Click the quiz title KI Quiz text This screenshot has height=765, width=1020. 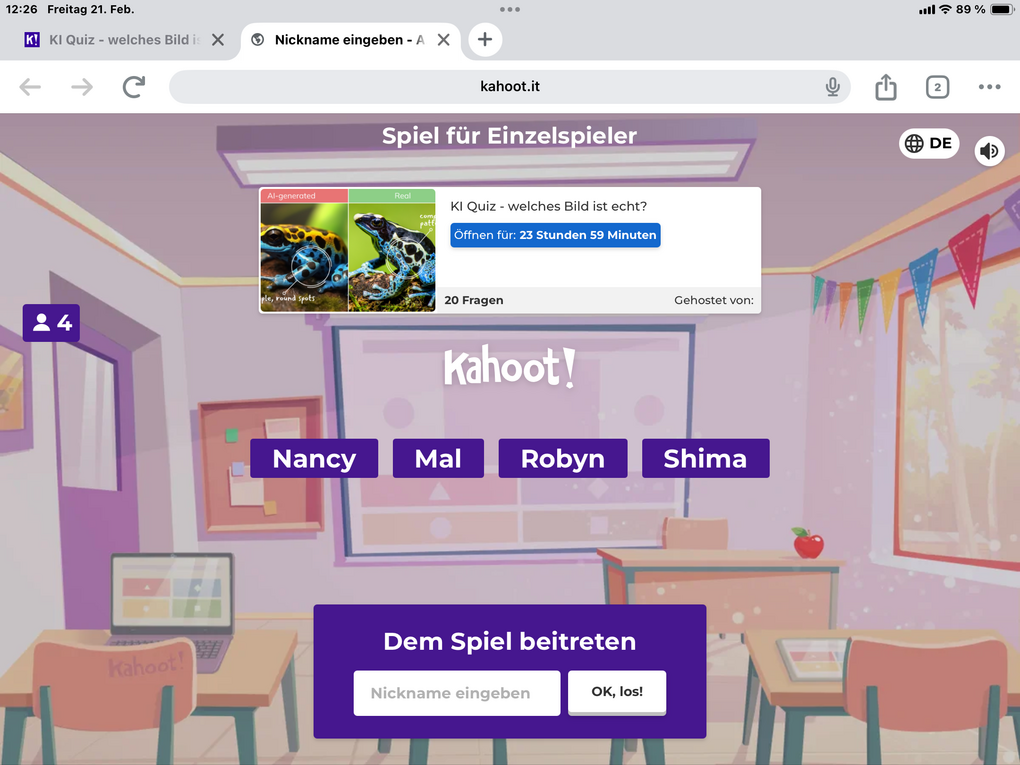coord(548,206)
